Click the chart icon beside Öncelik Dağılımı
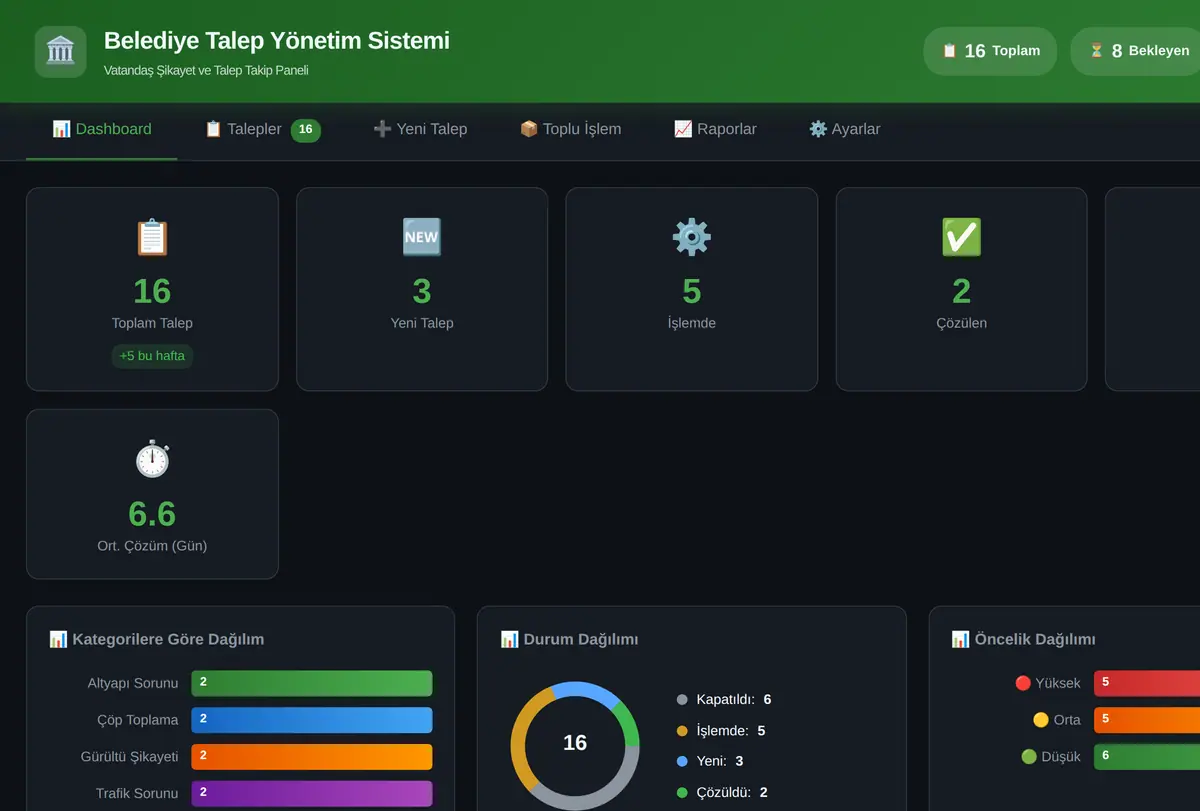This screenshot has height=811, width=1200. click(x=960, y=639)
